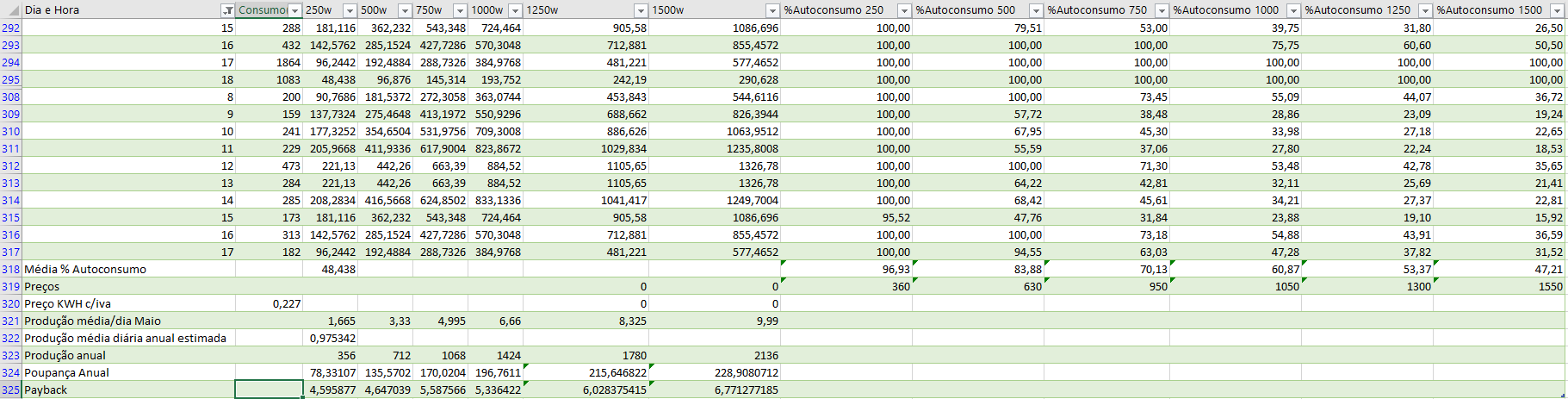Select the cell with value 9,99
This screenshot has width=1568, height=399.
pyautogui.click(x=715, y=321)
